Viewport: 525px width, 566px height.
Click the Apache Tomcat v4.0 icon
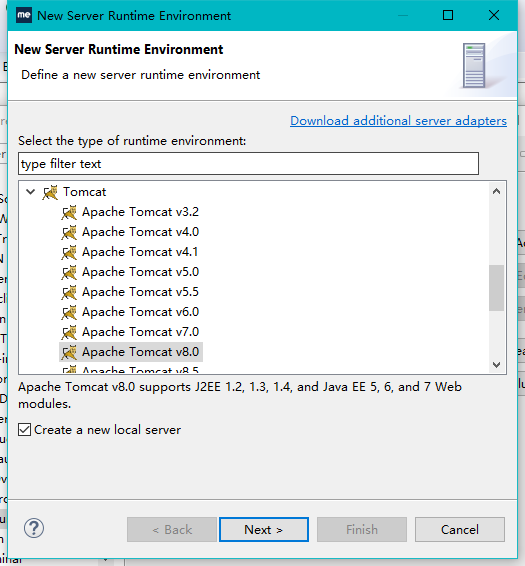[69, 232]
